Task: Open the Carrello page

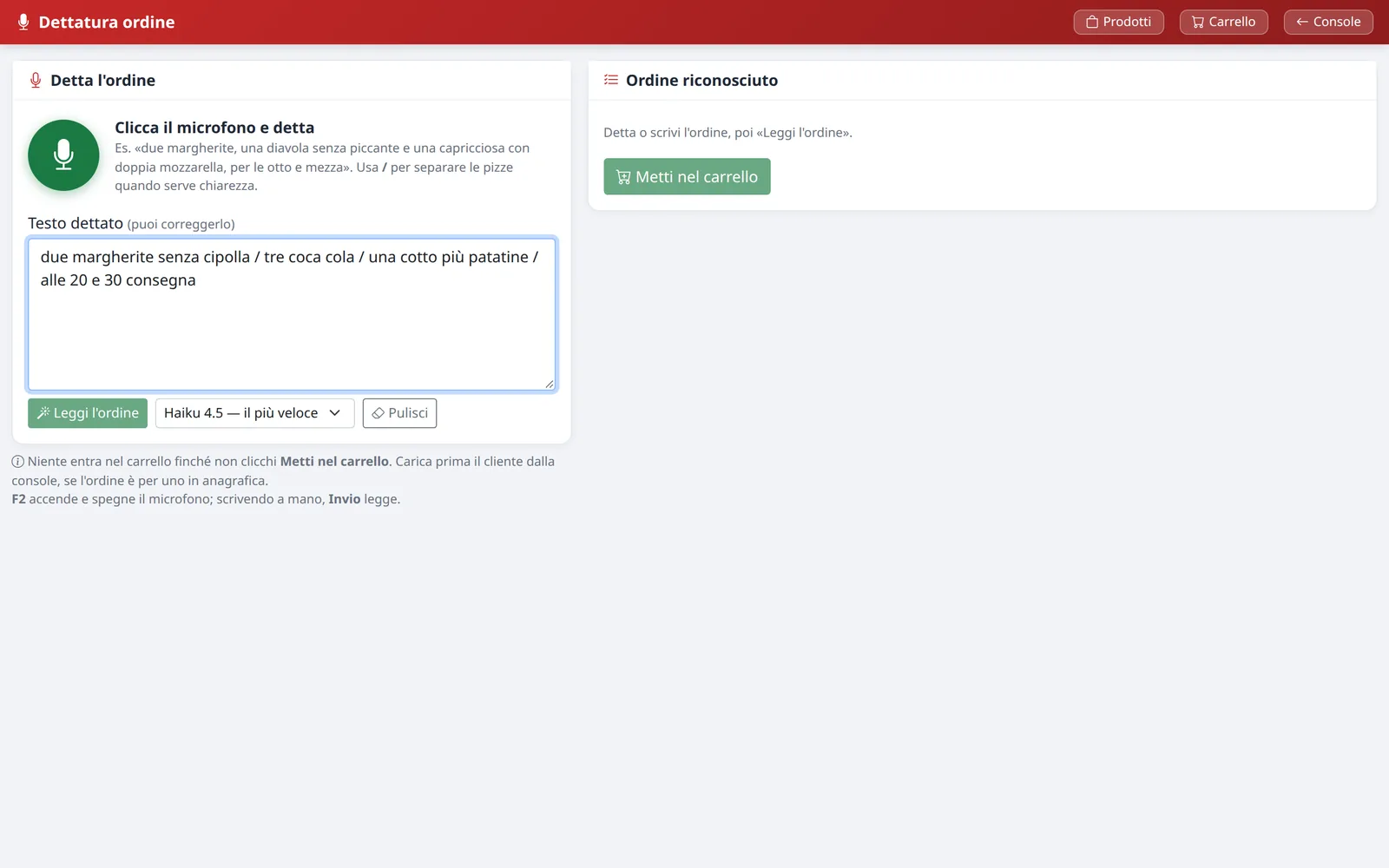Action: pos(1223,22)
